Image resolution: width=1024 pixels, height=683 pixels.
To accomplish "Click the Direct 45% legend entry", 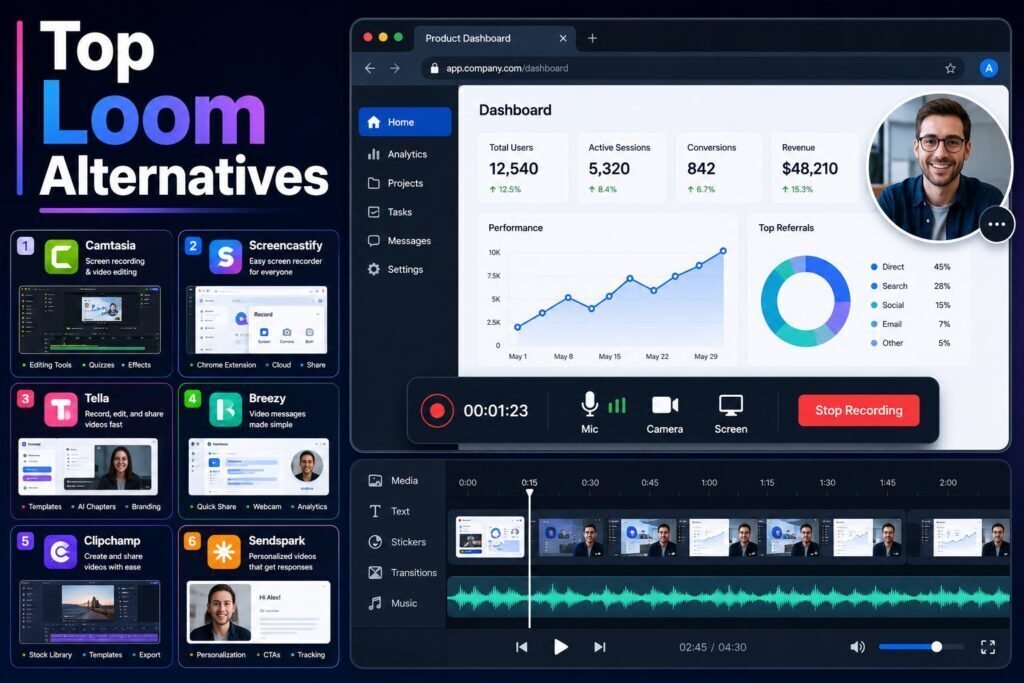I will tap(910, 267).
